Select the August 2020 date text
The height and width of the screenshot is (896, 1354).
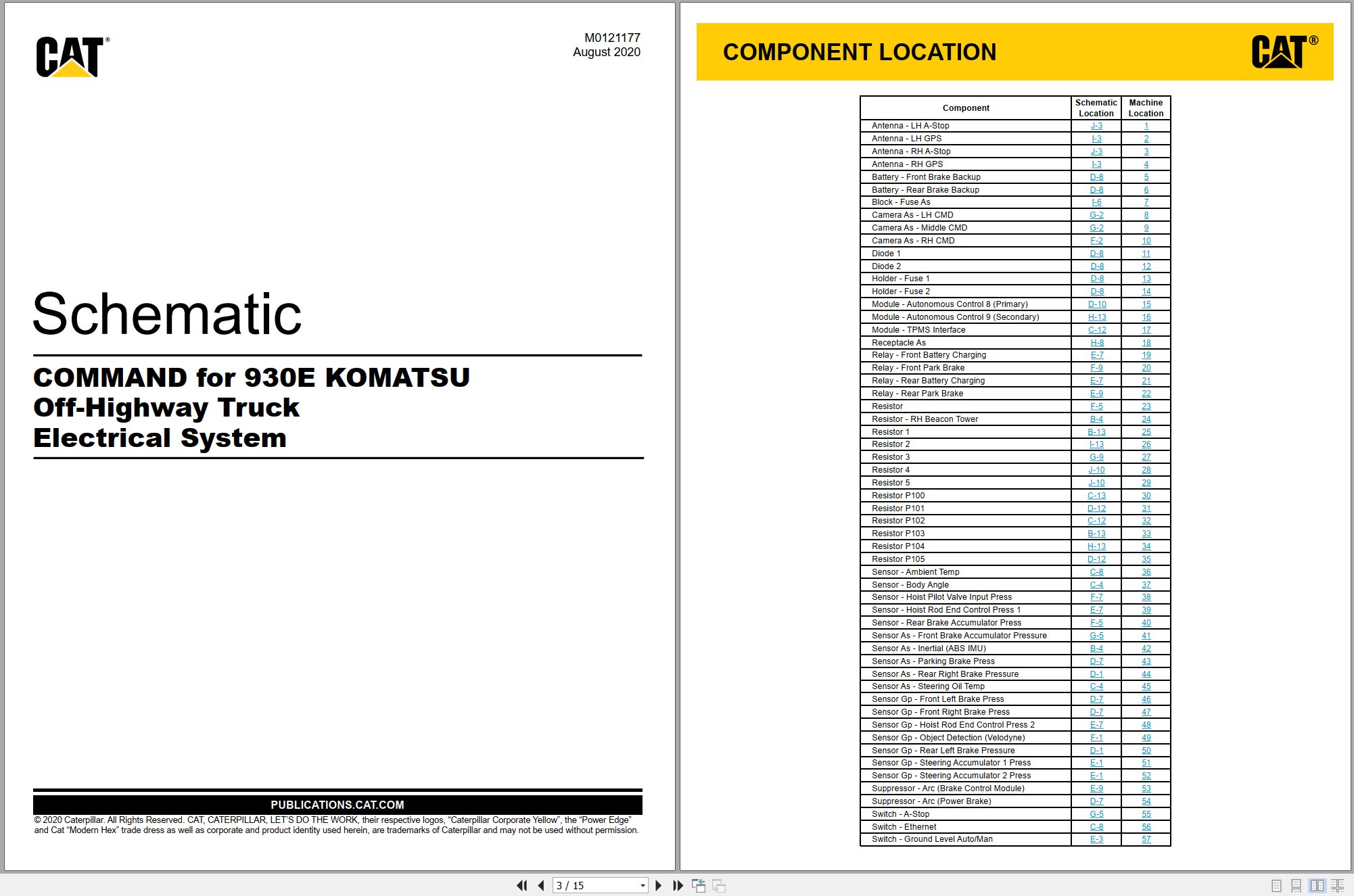tap(606, 52)
